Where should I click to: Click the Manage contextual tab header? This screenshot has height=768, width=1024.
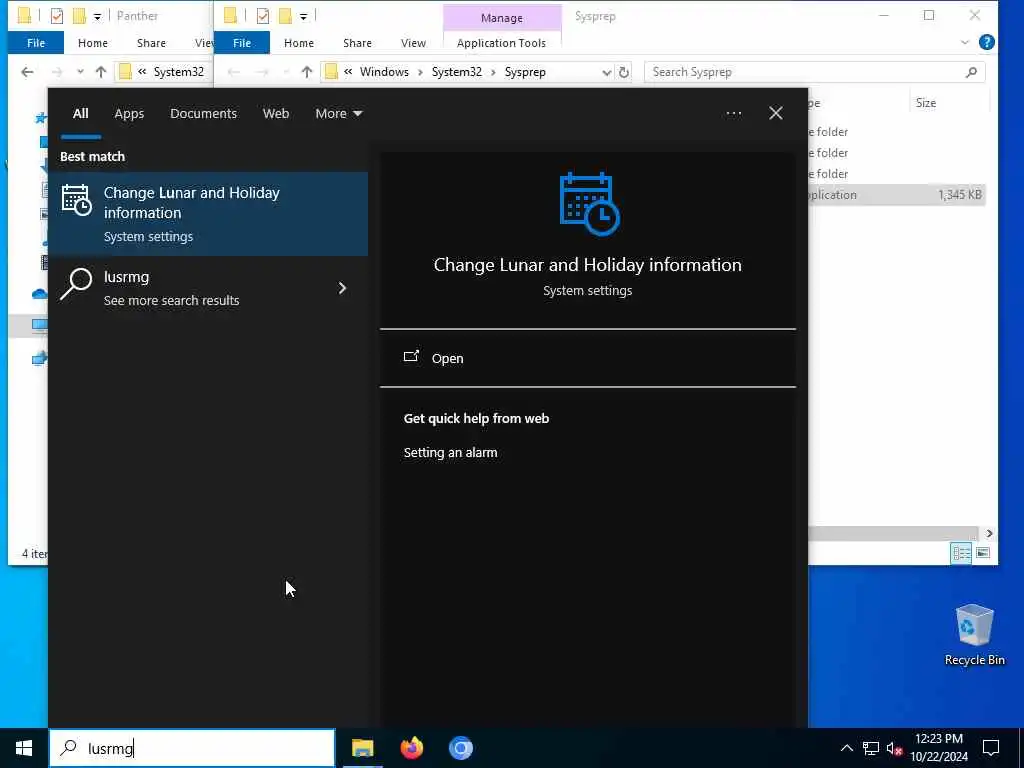point(502,18)
